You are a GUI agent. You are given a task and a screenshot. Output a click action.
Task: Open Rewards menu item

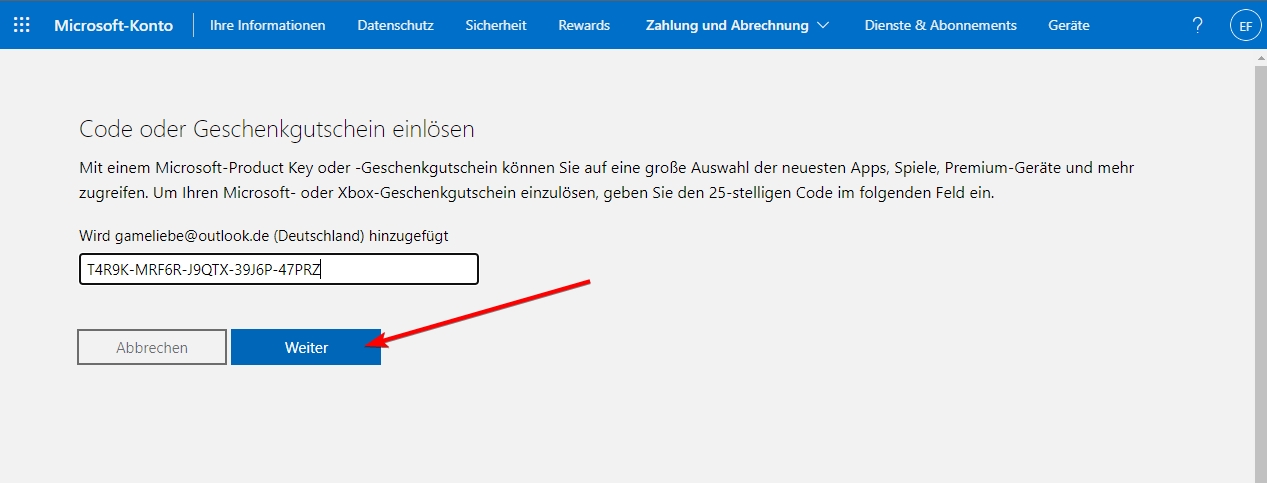[x=584, y=25]
